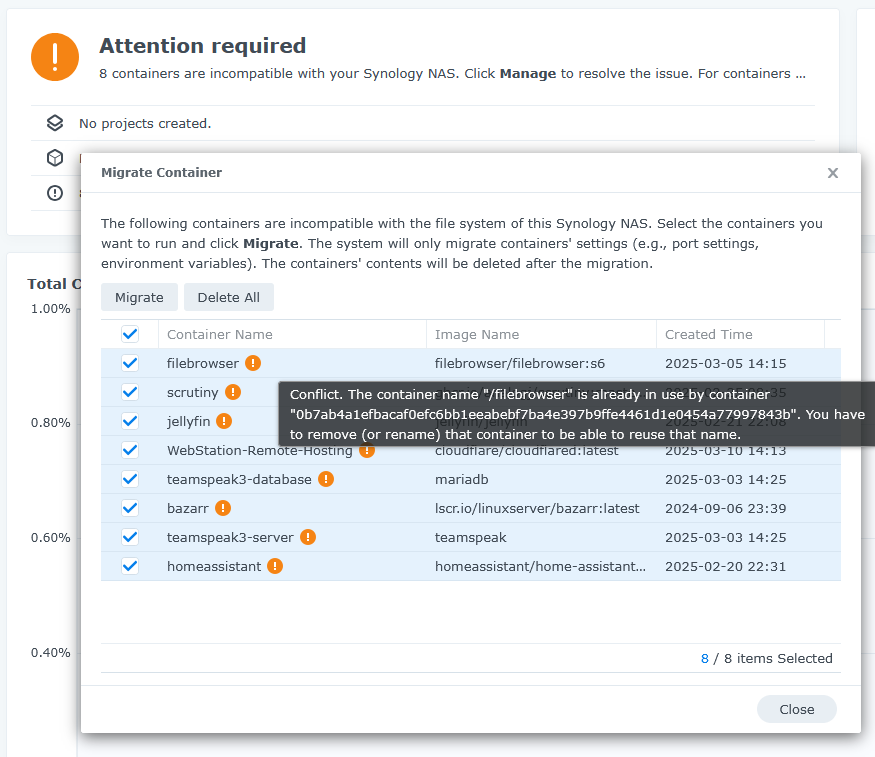Click the Delete All button
Image resolution: width=875 pixels, height=757 pixels.
(x=229, y=297)
